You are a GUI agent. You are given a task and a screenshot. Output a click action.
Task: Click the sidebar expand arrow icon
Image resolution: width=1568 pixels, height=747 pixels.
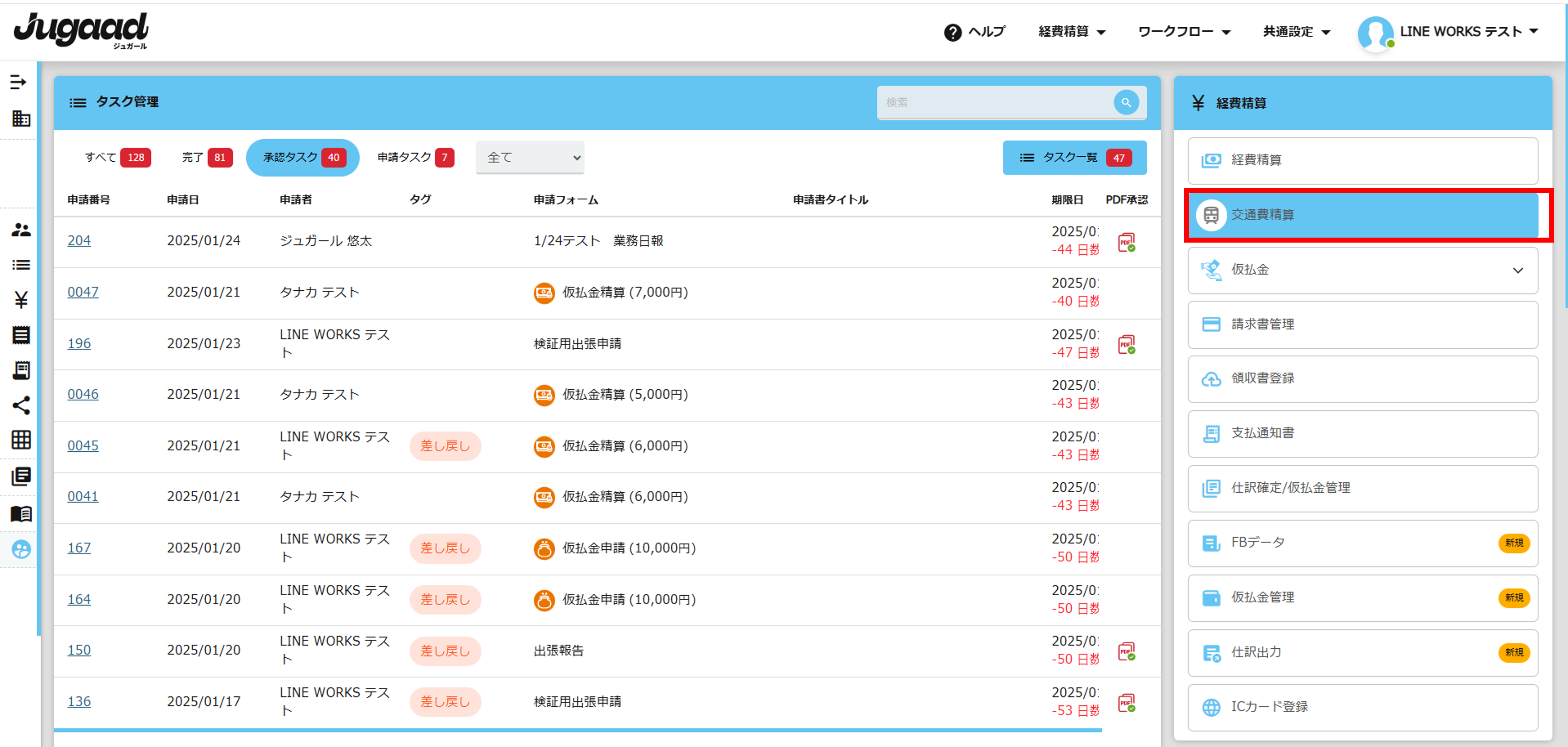(18, 82)
